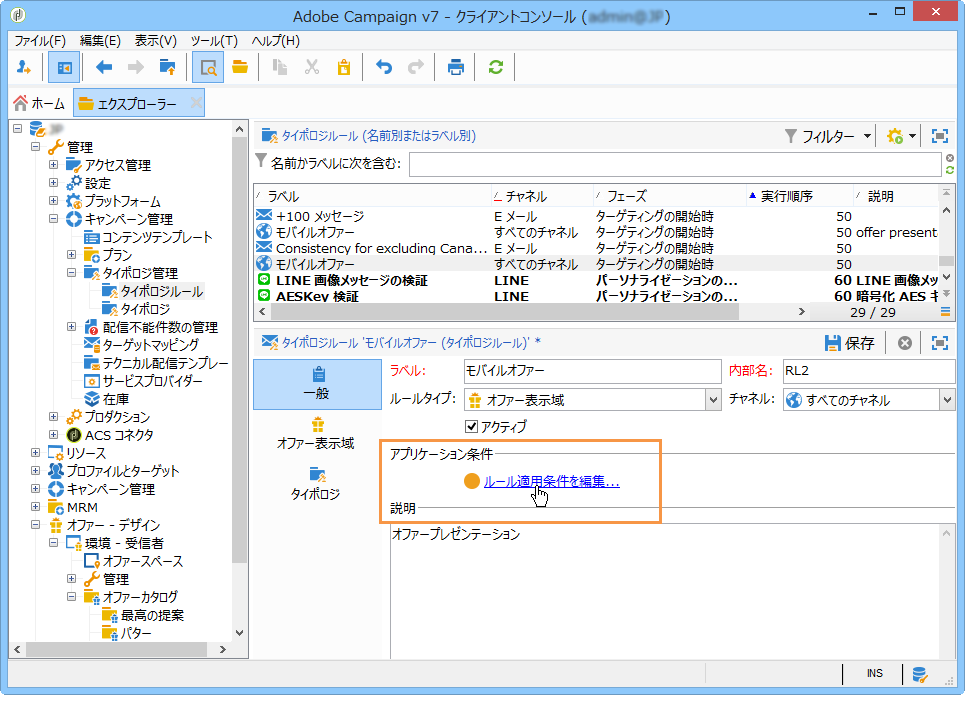Image resolution: width=980 pixels, height=709 pixels.
Task: Collapse the タイポロジ管理 tree node
Action: tap(71, 273)
